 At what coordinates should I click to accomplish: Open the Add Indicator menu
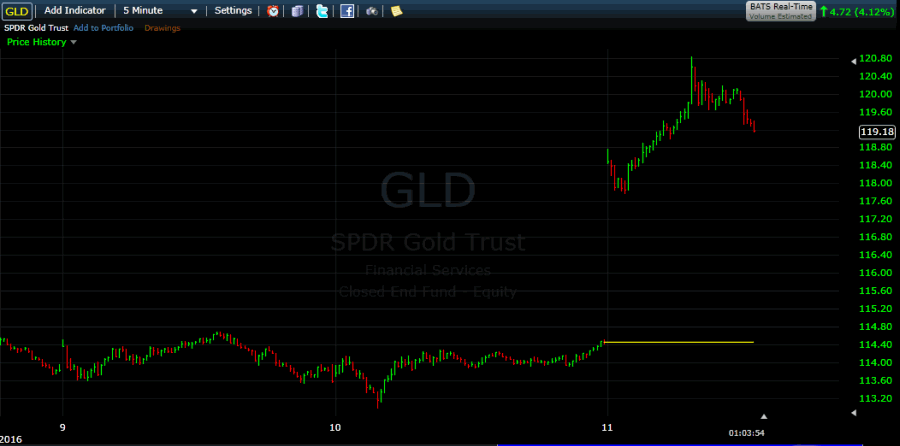[x=75, y=10]
